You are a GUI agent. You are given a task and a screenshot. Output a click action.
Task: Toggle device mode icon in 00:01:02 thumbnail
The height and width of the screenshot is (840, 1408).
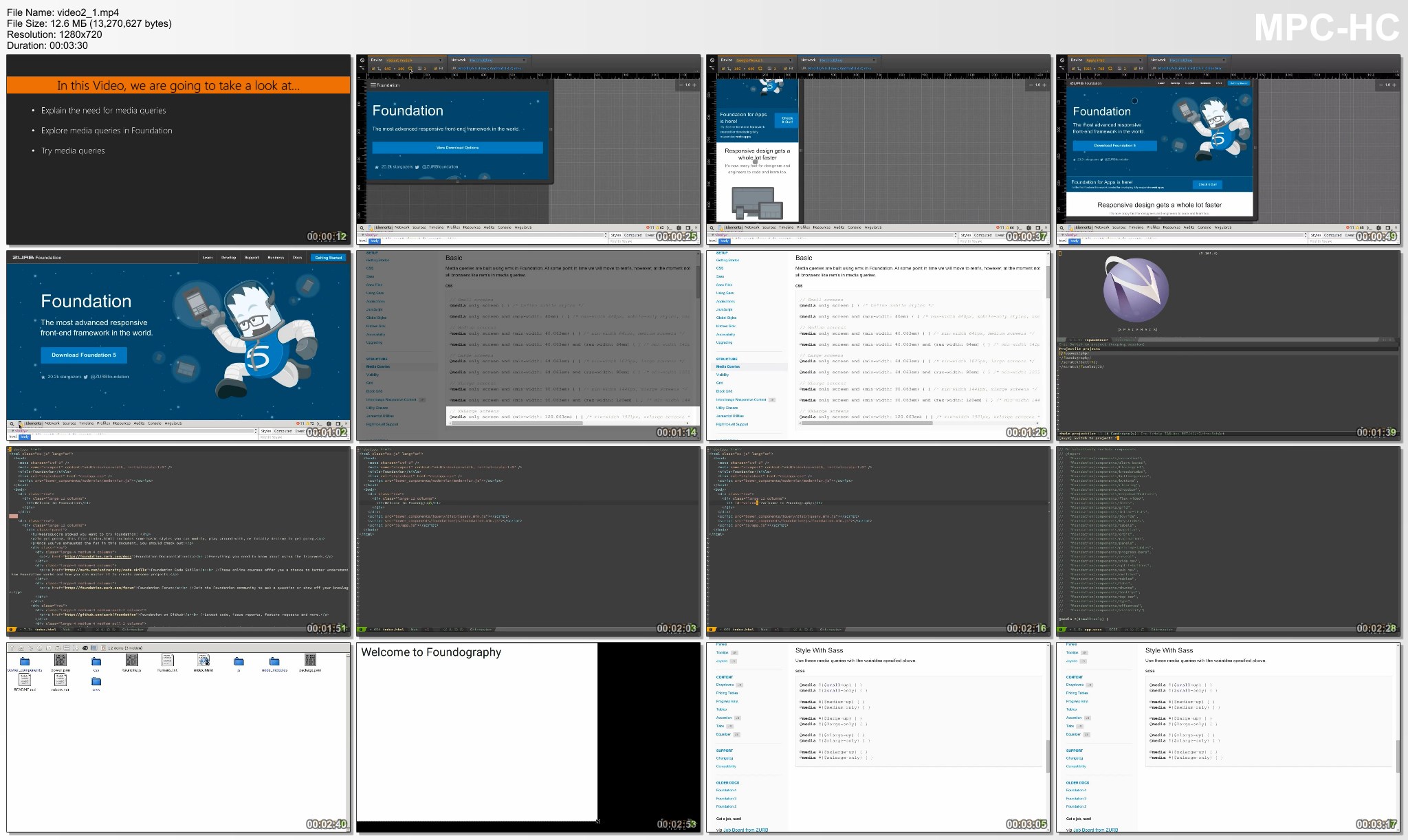pyautogui.click(x=20, y=423)
